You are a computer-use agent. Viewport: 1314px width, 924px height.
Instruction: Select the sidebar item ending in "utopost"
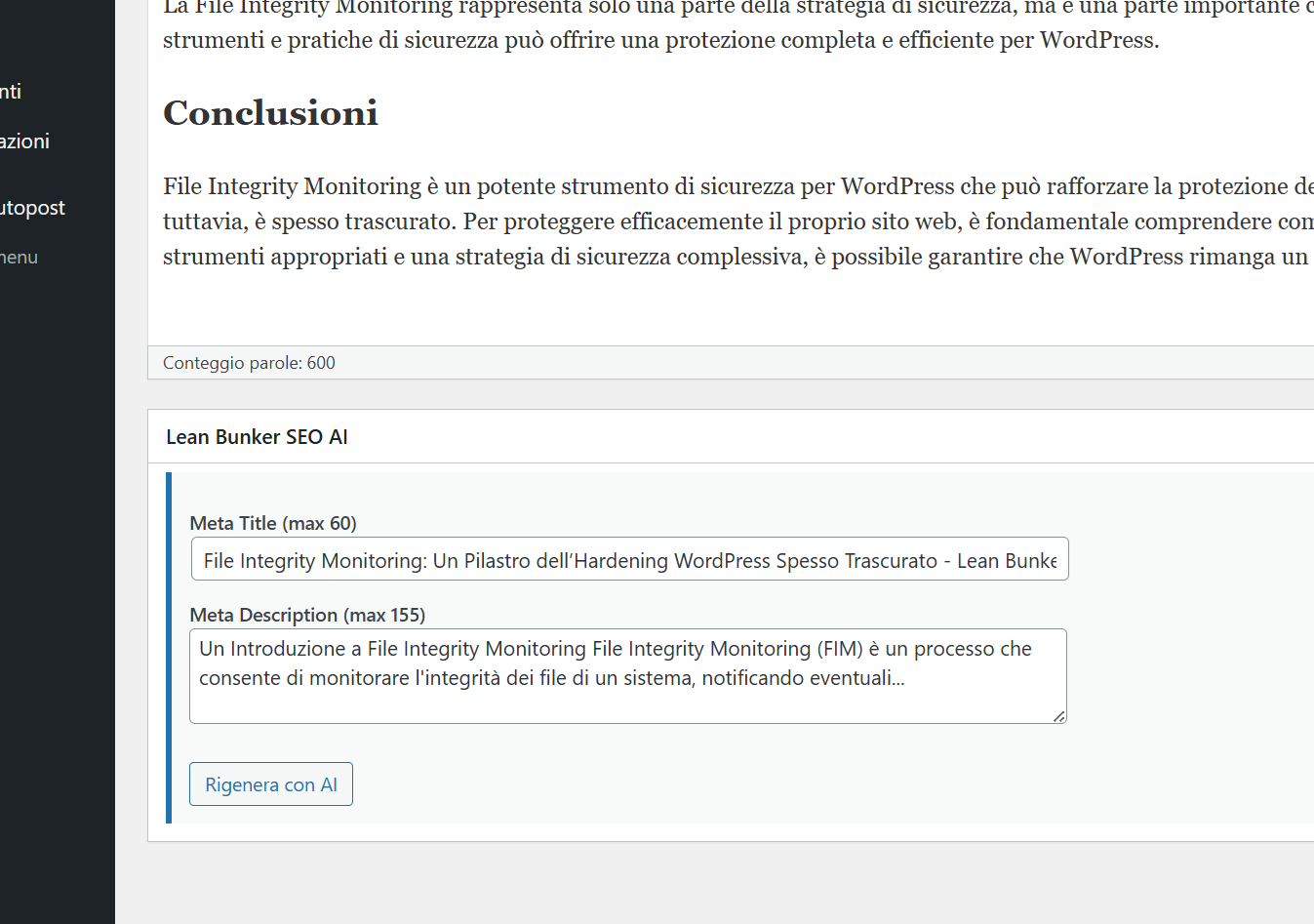[32, 208]
